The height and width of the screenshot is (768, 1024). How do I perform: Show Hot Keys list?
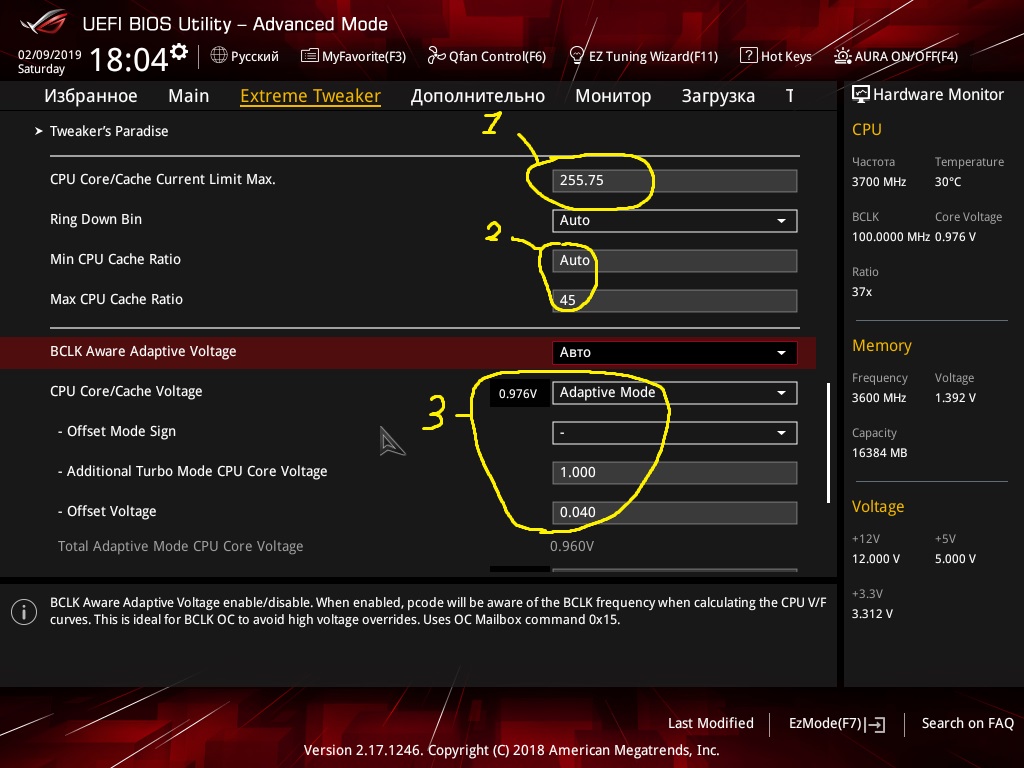point(776,56)
